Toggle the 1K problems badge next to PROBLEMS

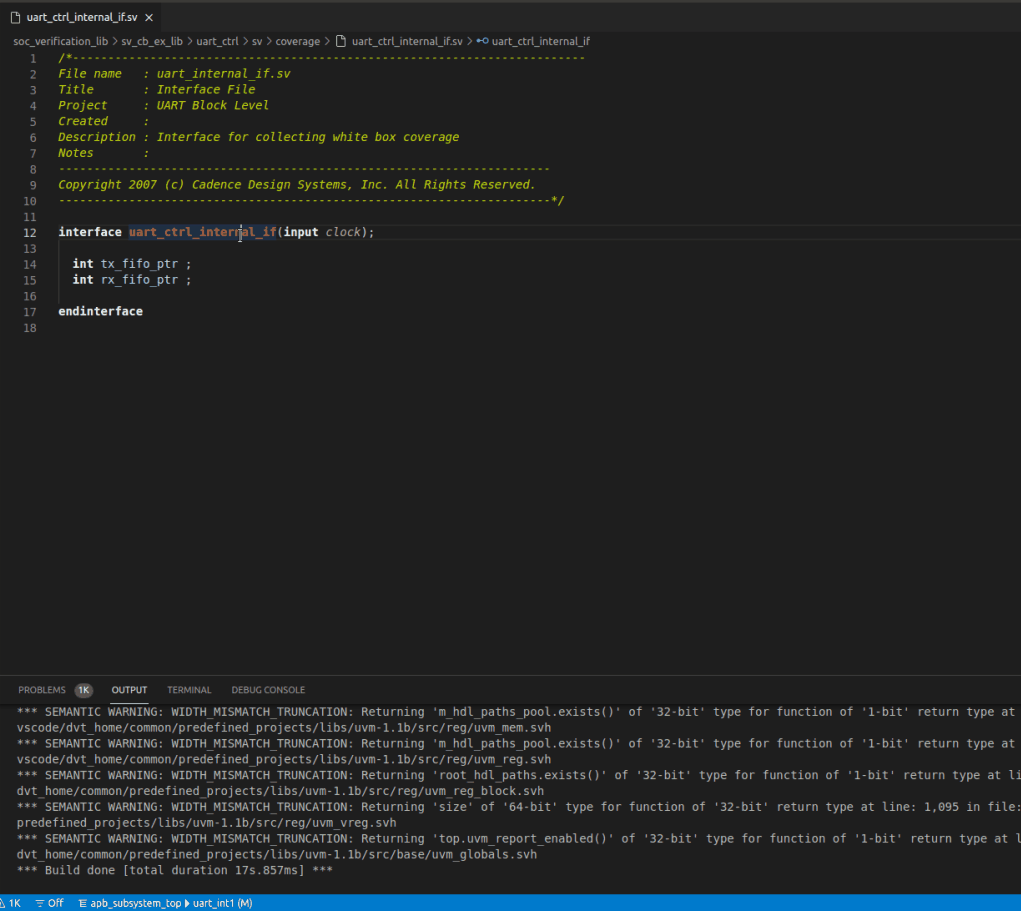pyautogui.click(x=83, y=689)
